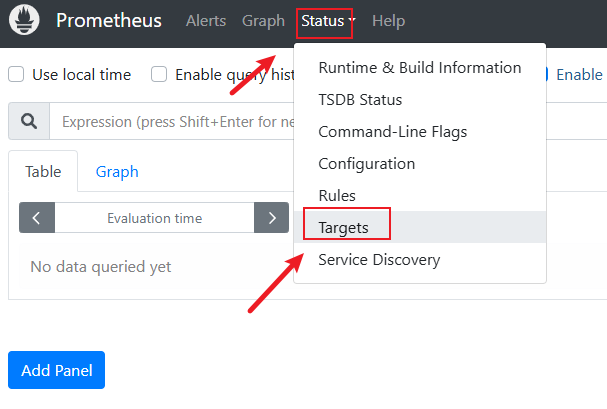Click the Prometheus flame logo icon
The height and width of the screenshot is (409, 607).
[x=24, y=20]
